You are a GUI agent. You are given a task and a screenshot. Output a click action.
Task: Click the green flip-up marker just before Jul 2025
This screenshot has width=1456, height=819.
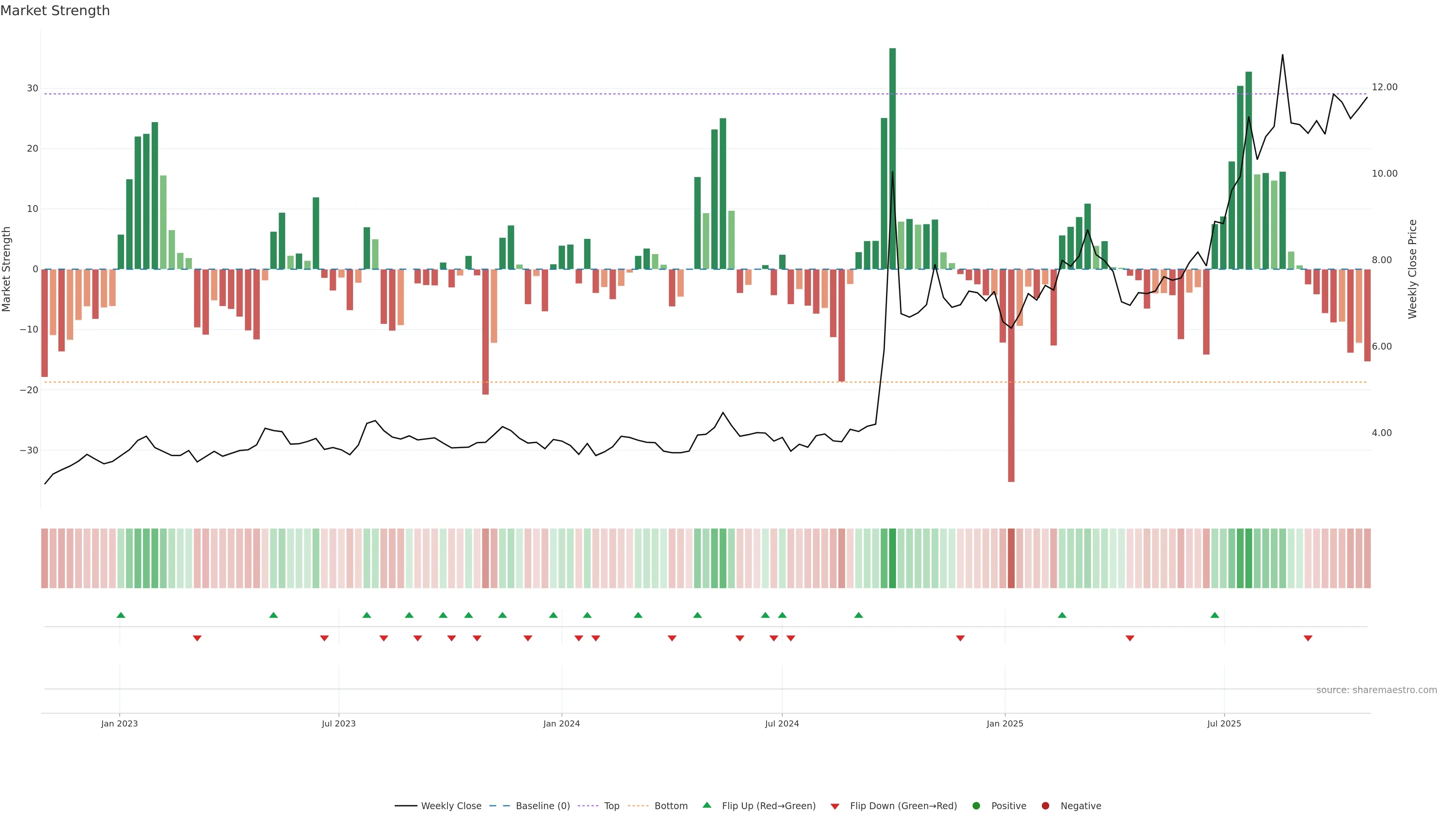tap(1214, 615)
